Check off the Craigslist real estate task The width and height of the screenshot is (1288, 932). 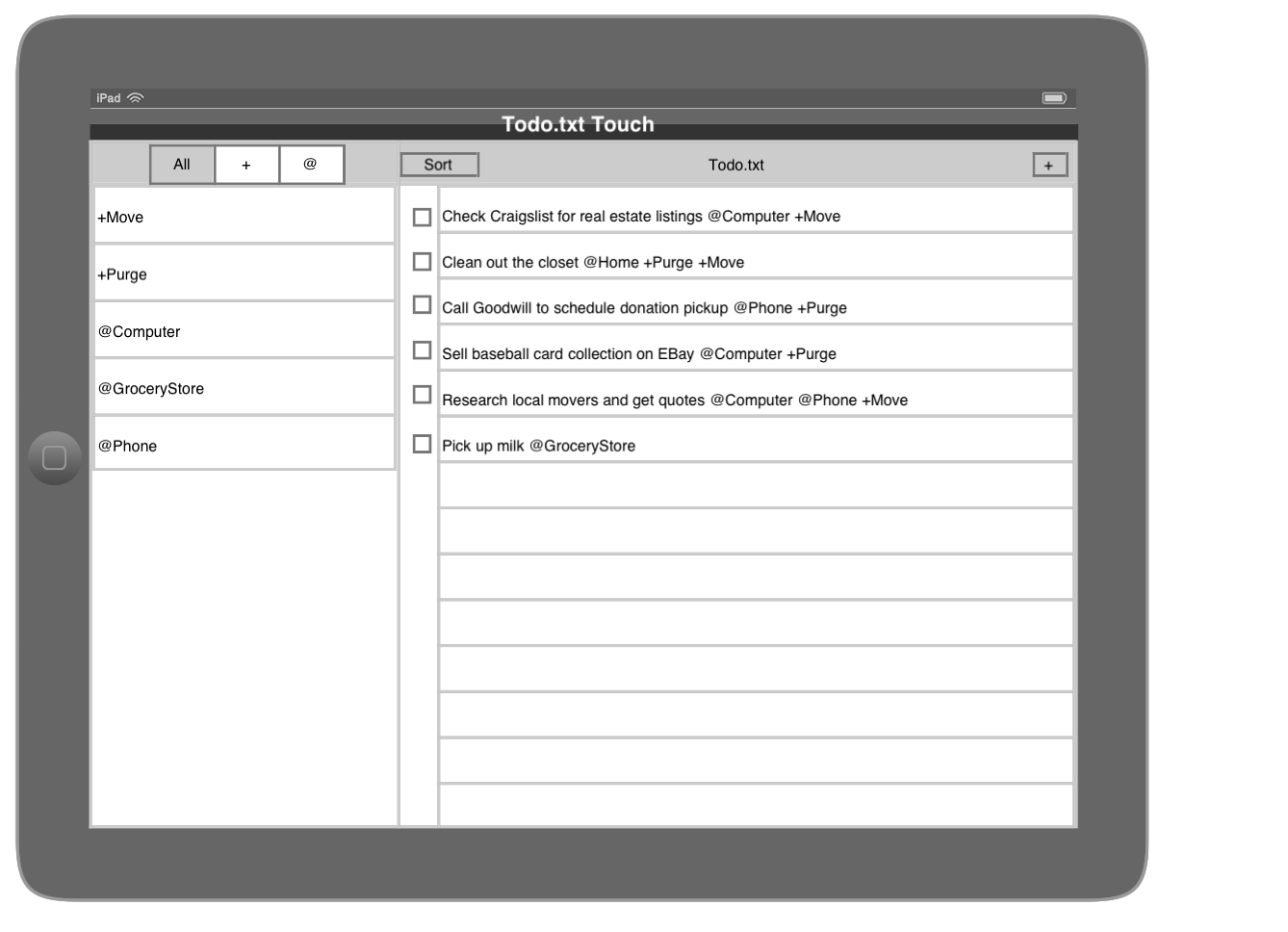(x=422, y=217)
